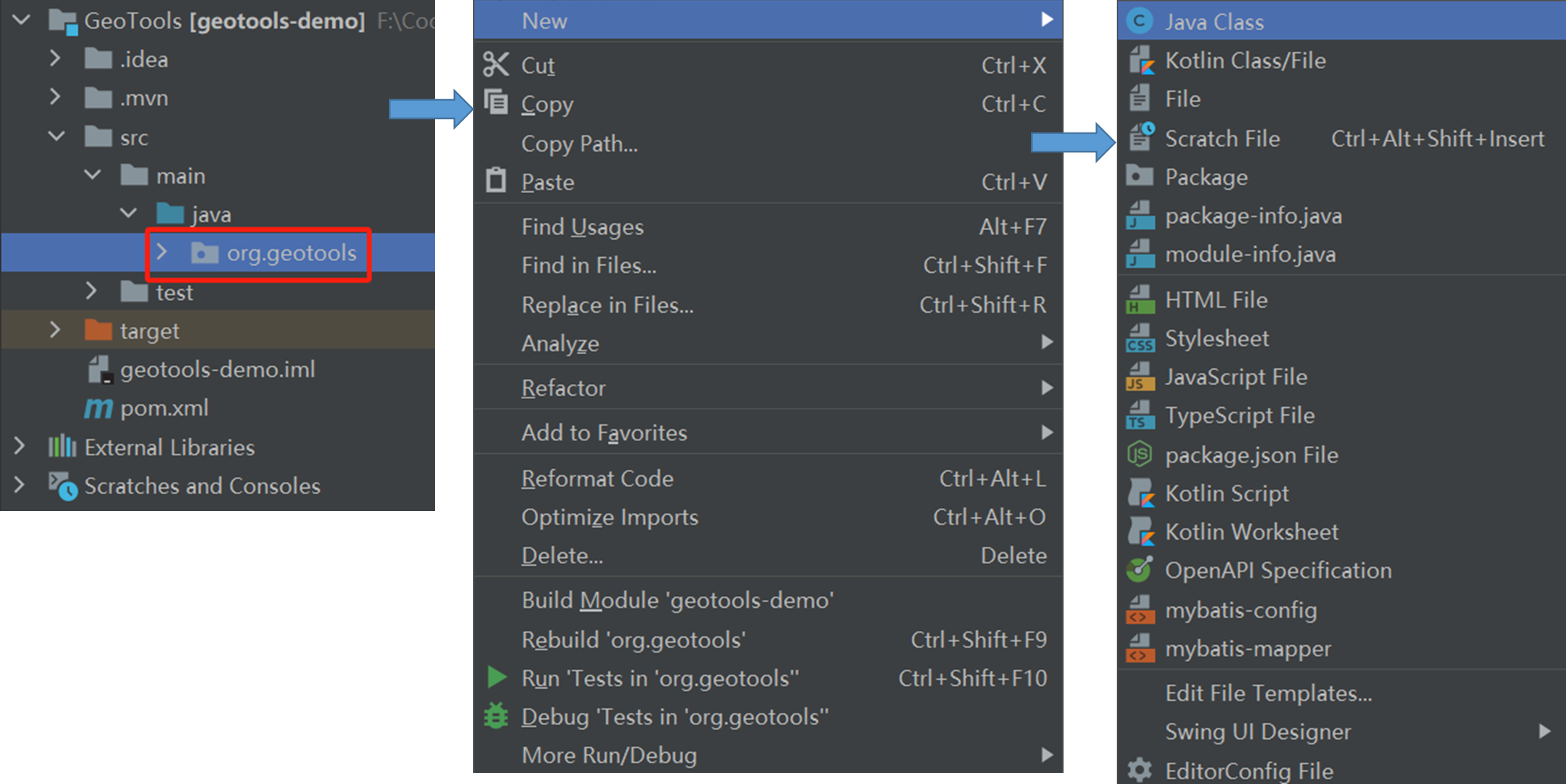Choose Find in Files from context menu
Image resolution: width=1566 pixels, height=784 pixels.
[x=588, y=265]
